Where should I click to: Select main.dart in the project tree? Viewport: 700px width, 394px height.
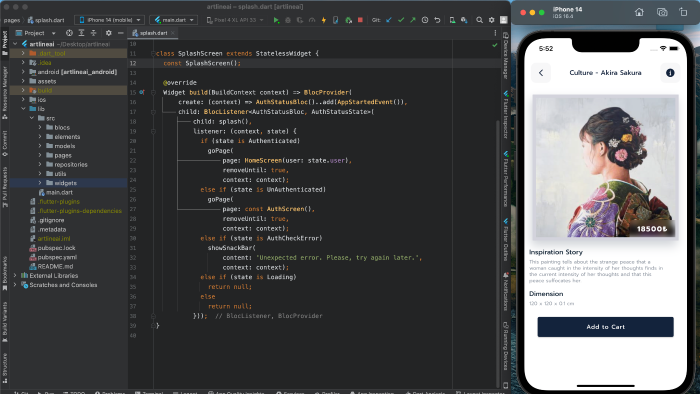tap(59, 192)
